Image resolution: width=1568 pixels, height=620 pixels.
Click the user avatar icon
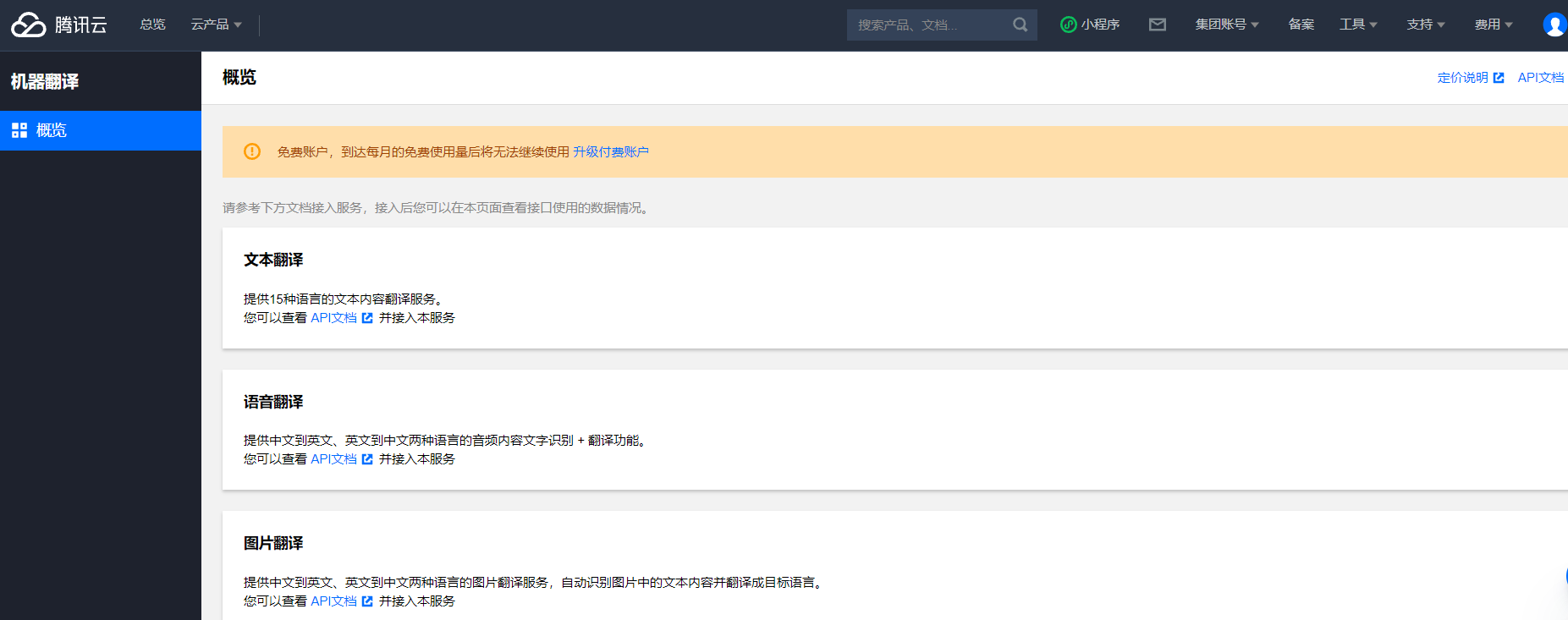pyautogui.click(x=1554, y=25)
